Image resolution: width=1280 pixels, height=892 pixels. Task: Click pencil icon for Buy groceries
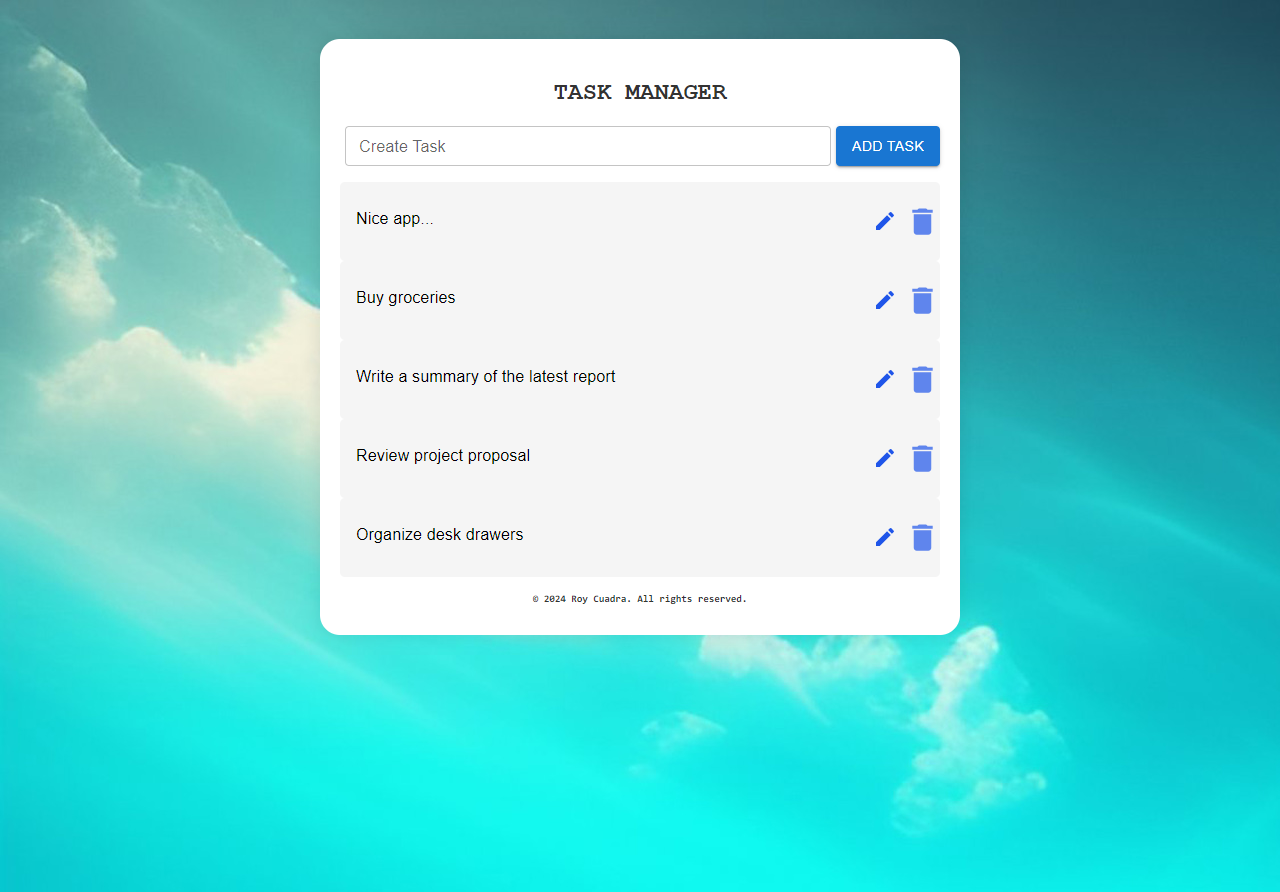884,300
